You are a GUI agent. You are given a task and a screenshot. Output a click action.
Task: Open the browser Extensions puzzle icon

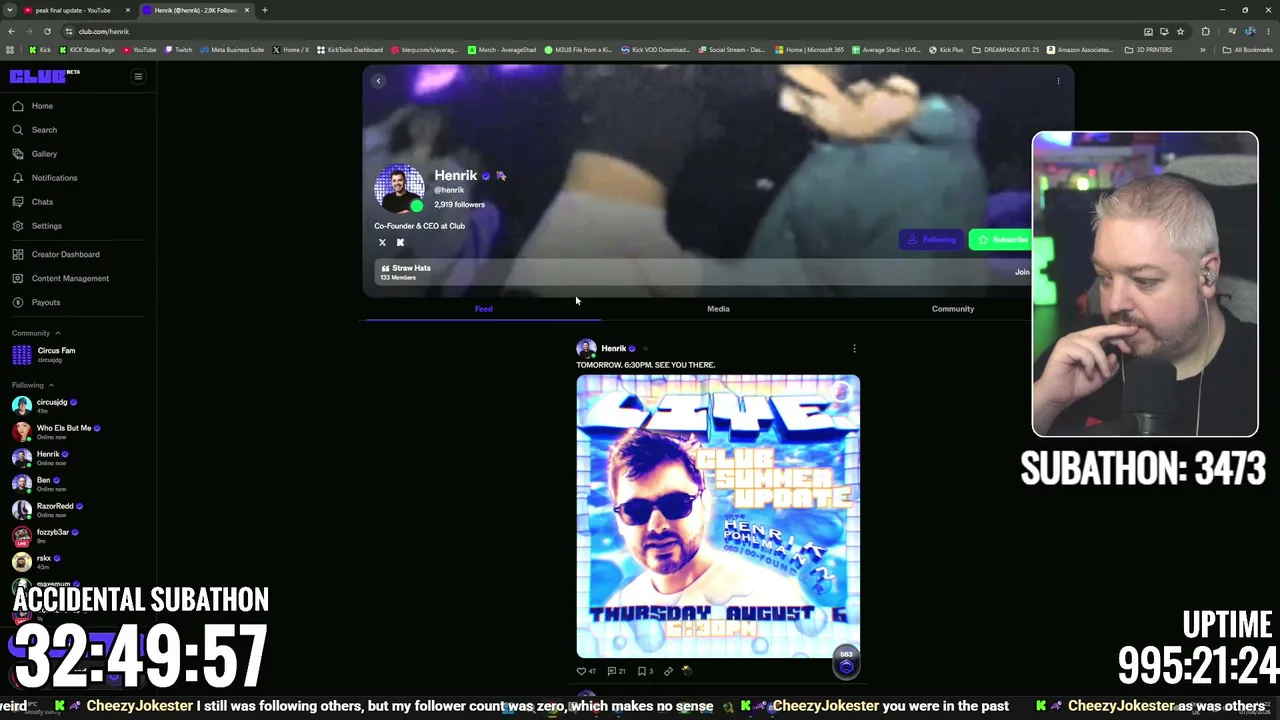tap(1205, 31)
